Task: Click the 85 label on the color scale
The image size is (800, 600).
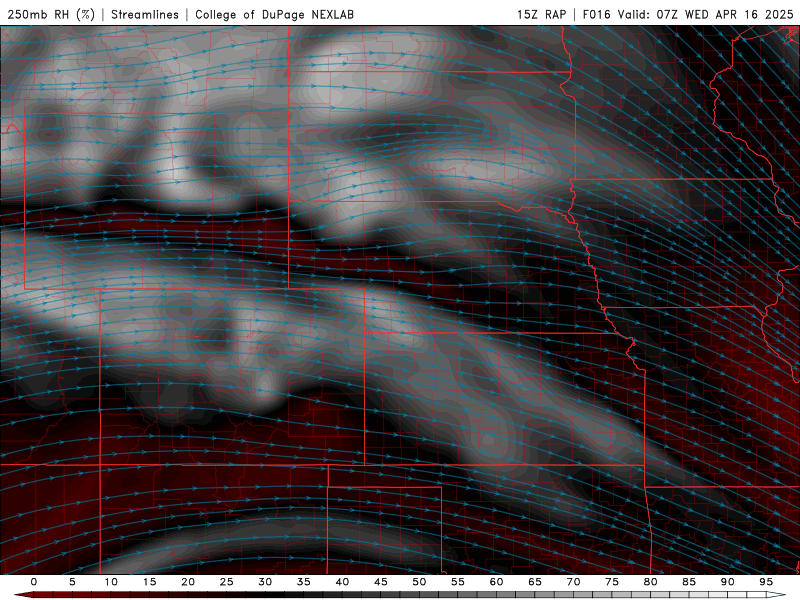Action: (x=689, y=582)
